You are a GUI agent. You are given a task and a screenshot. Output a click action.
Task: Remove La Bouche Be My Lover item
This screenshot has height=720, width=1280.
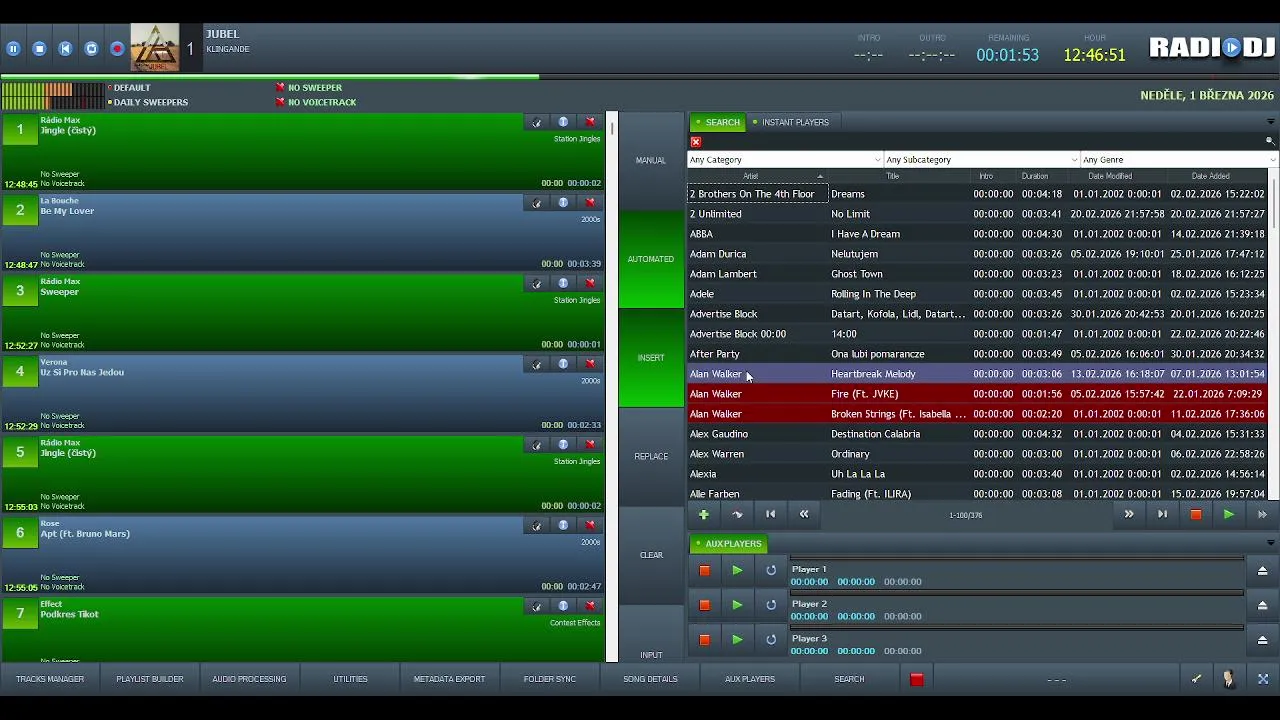(590, 203)
